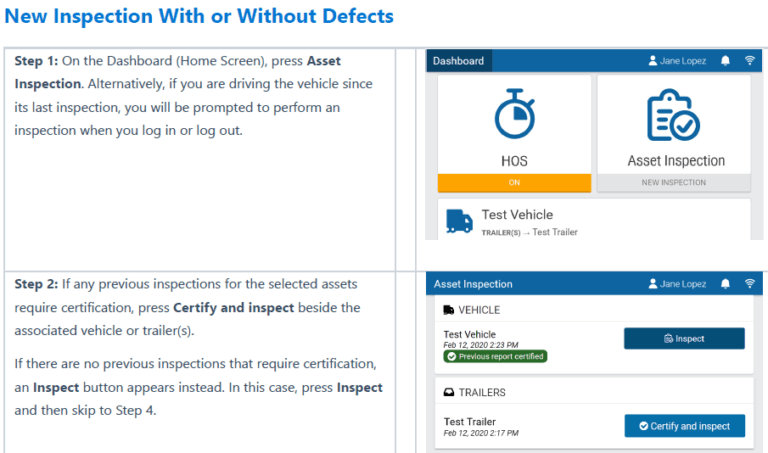Image resolution: width=768 pixels, height=453 pixels.
Task: Click Inspect button for Test Vehicle
Action: [x=684, y=338]
